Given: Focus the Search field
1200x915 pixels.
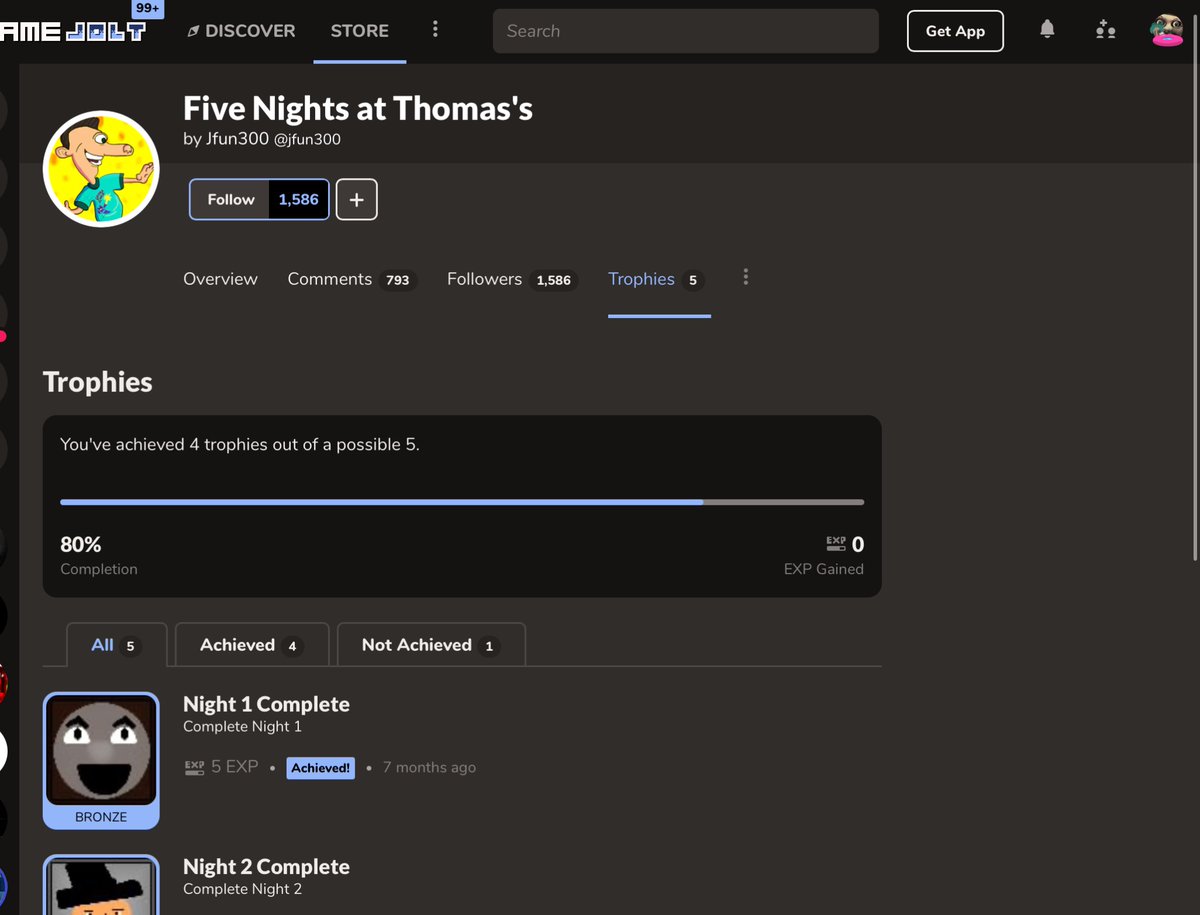Looking at the screenshot, I should (x=686, y=31).
